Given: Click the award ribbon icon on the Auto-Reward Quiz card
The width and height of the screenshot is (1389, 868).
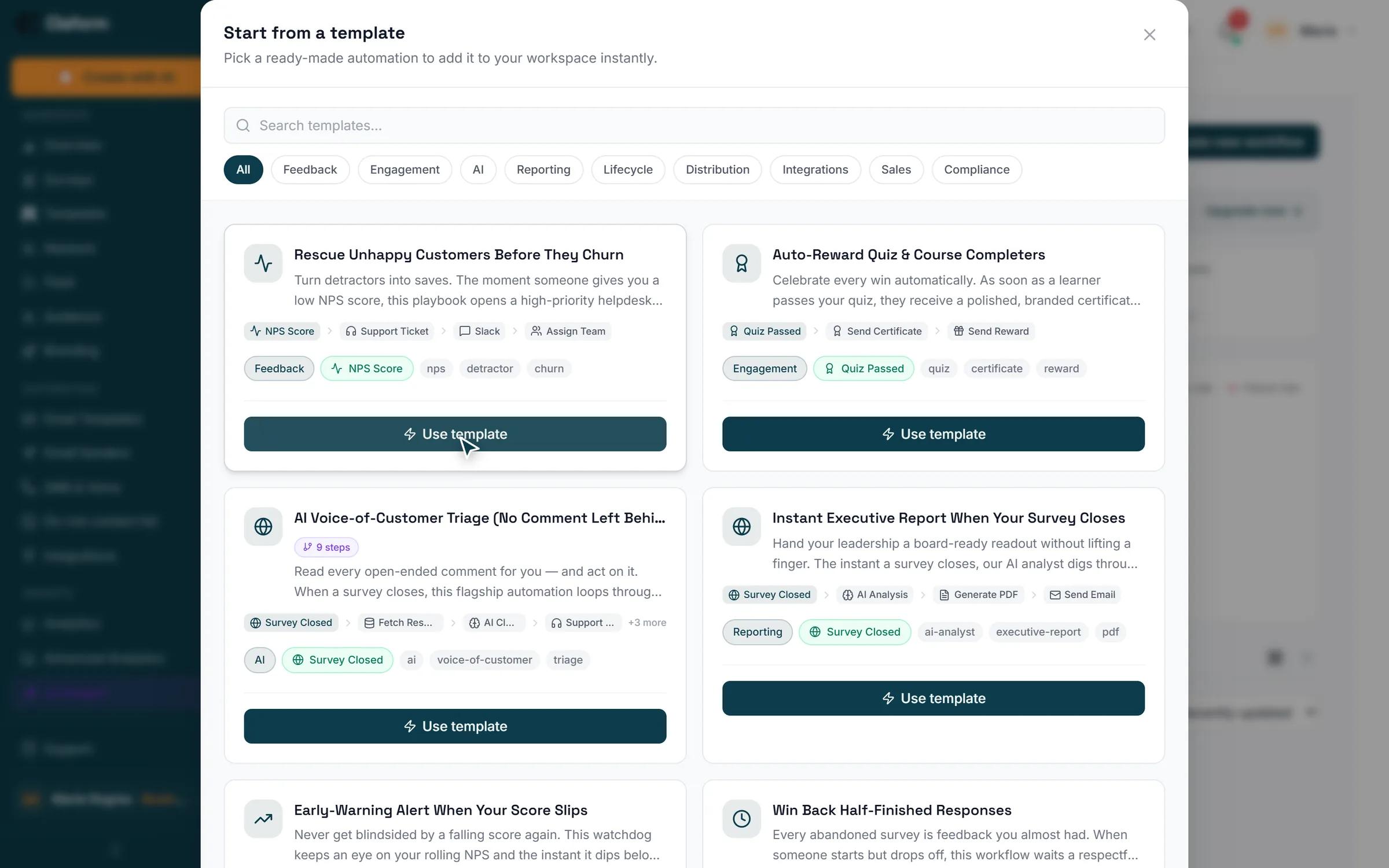Looking at the screenshot, I should (741, 263).
